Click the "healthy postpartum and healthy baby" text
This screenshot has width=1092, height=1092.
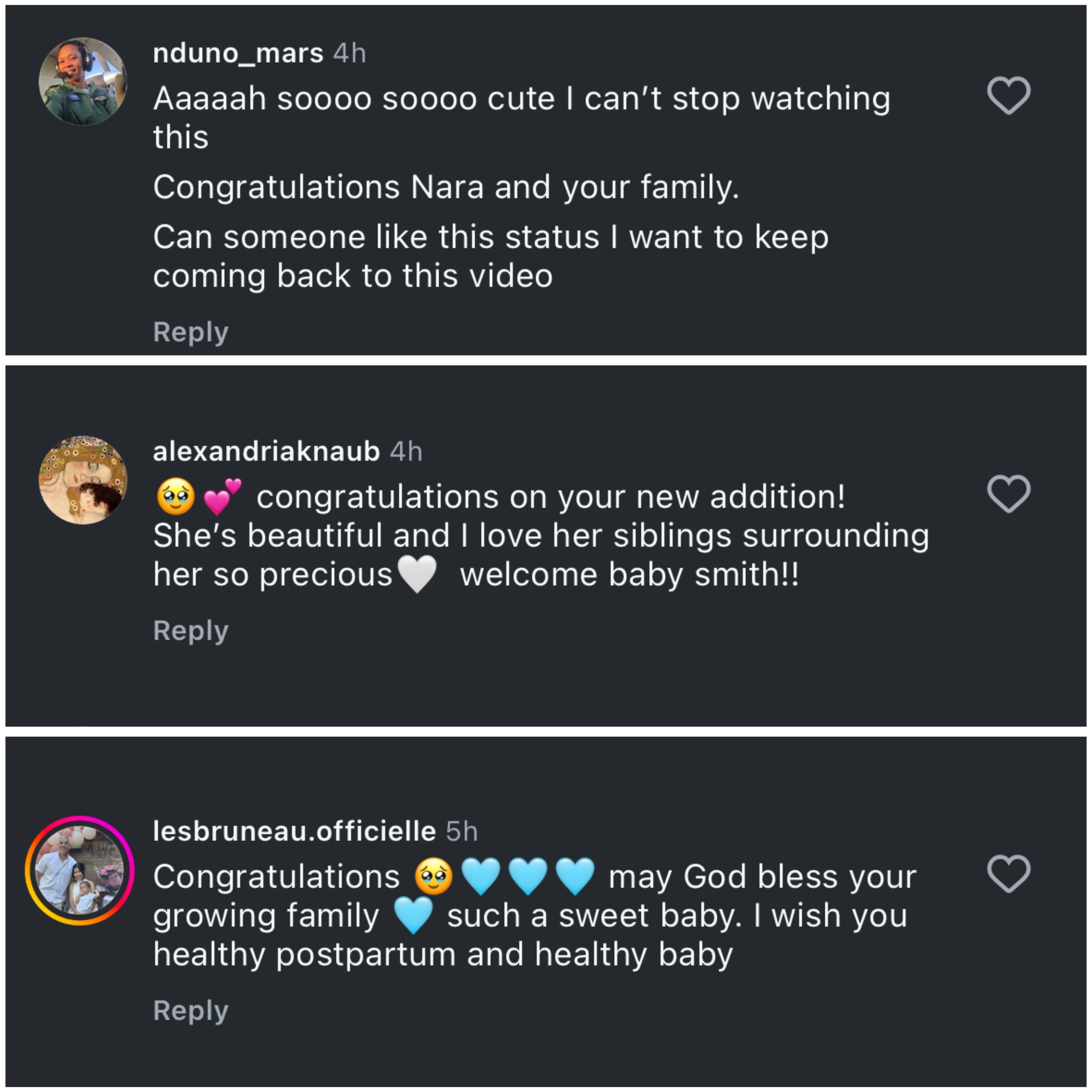click(443, 955)
